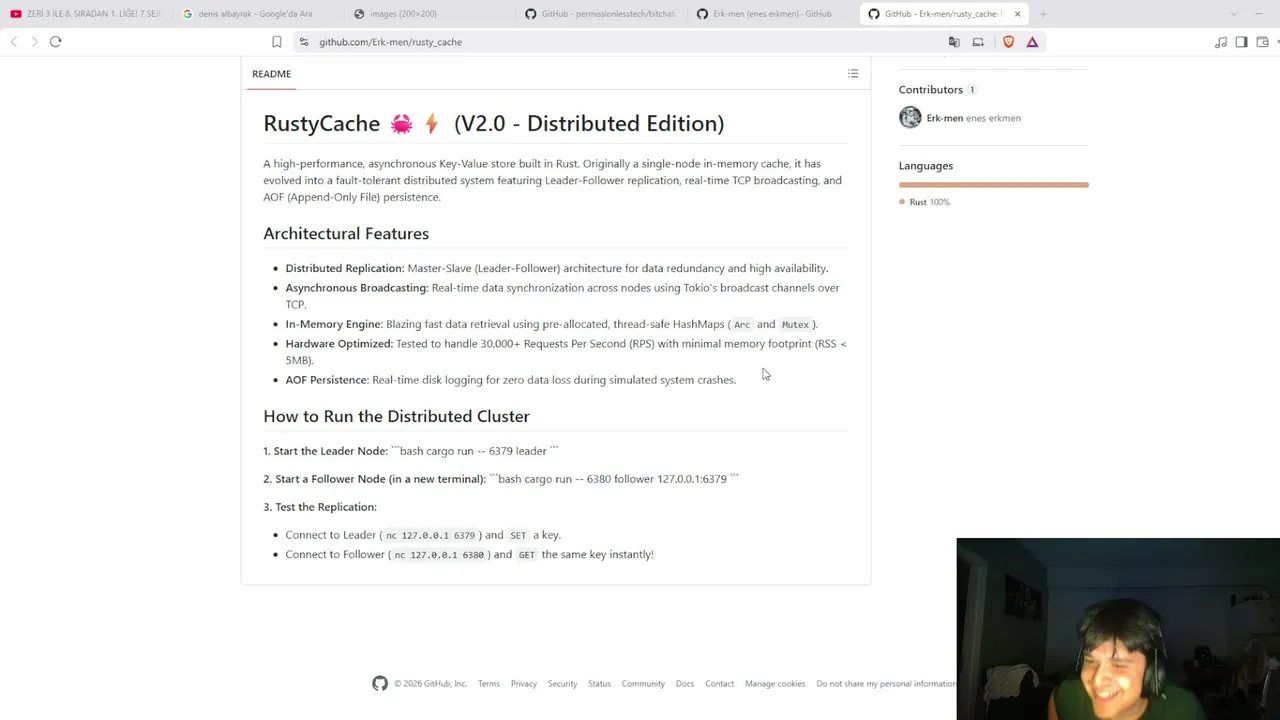Open the Status footer link
1280x720 pixels.
[599, 684]
